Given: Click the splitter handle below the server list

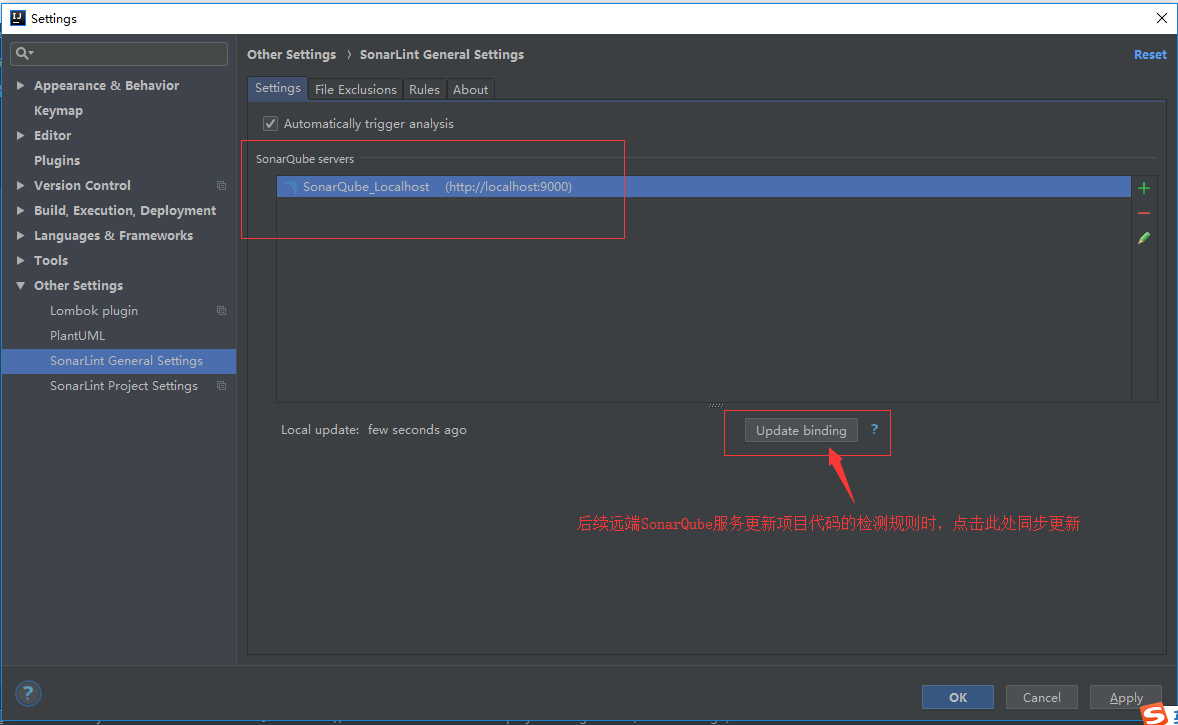Looking at the screenshot, I should 716,405.
